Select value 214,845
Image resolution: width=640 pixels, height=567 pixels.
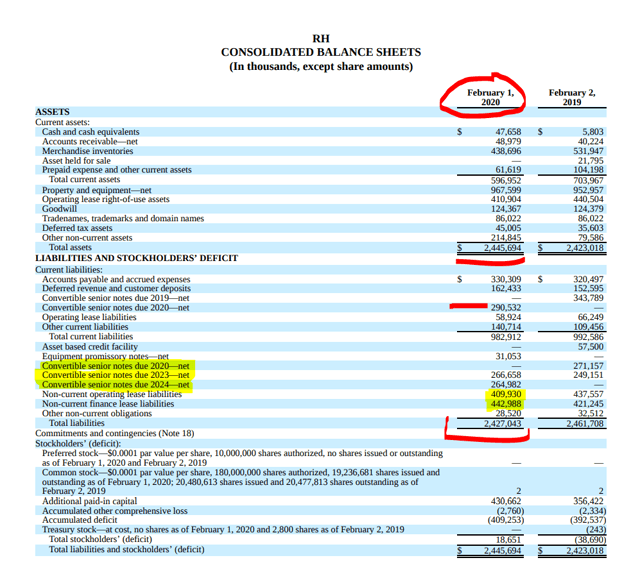(x=506, y=238)
